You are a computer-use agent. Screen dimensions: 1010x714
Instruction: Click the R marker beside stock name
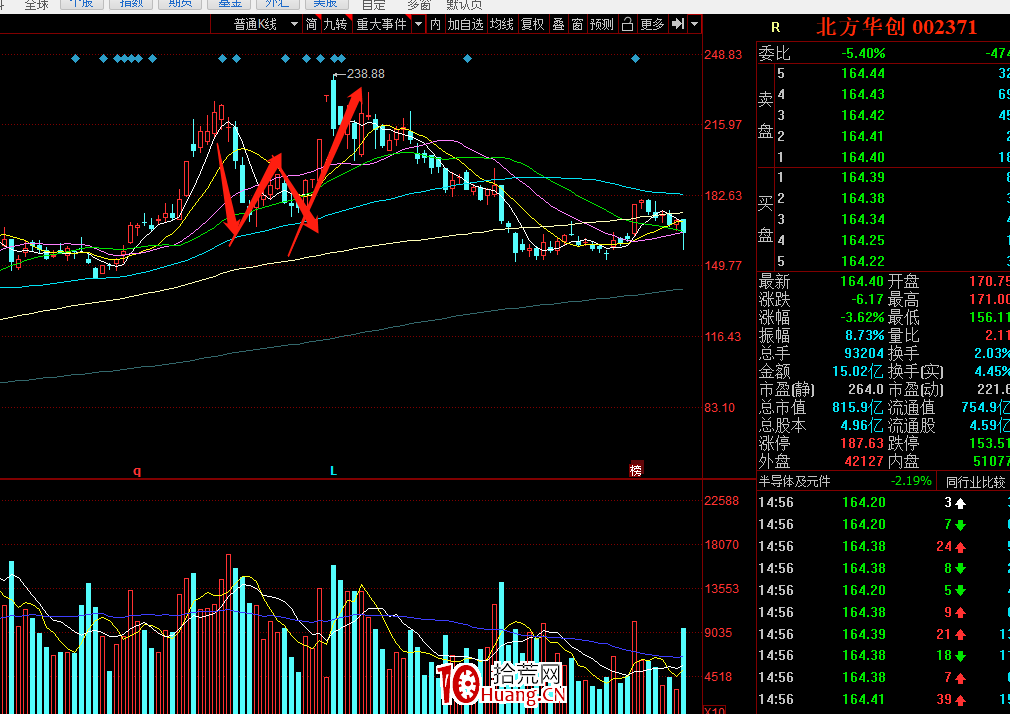pos(775,28)
